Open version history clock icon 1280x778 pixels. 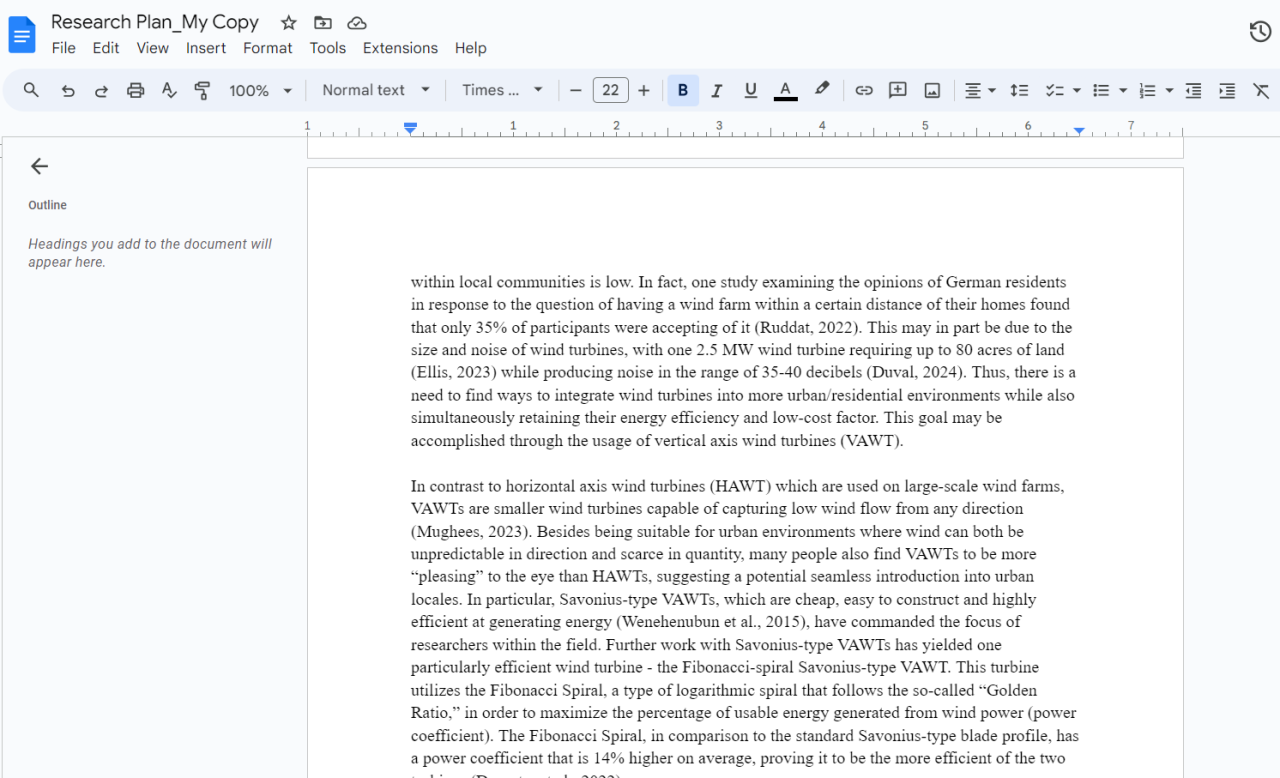click(x=1260, y=32)
